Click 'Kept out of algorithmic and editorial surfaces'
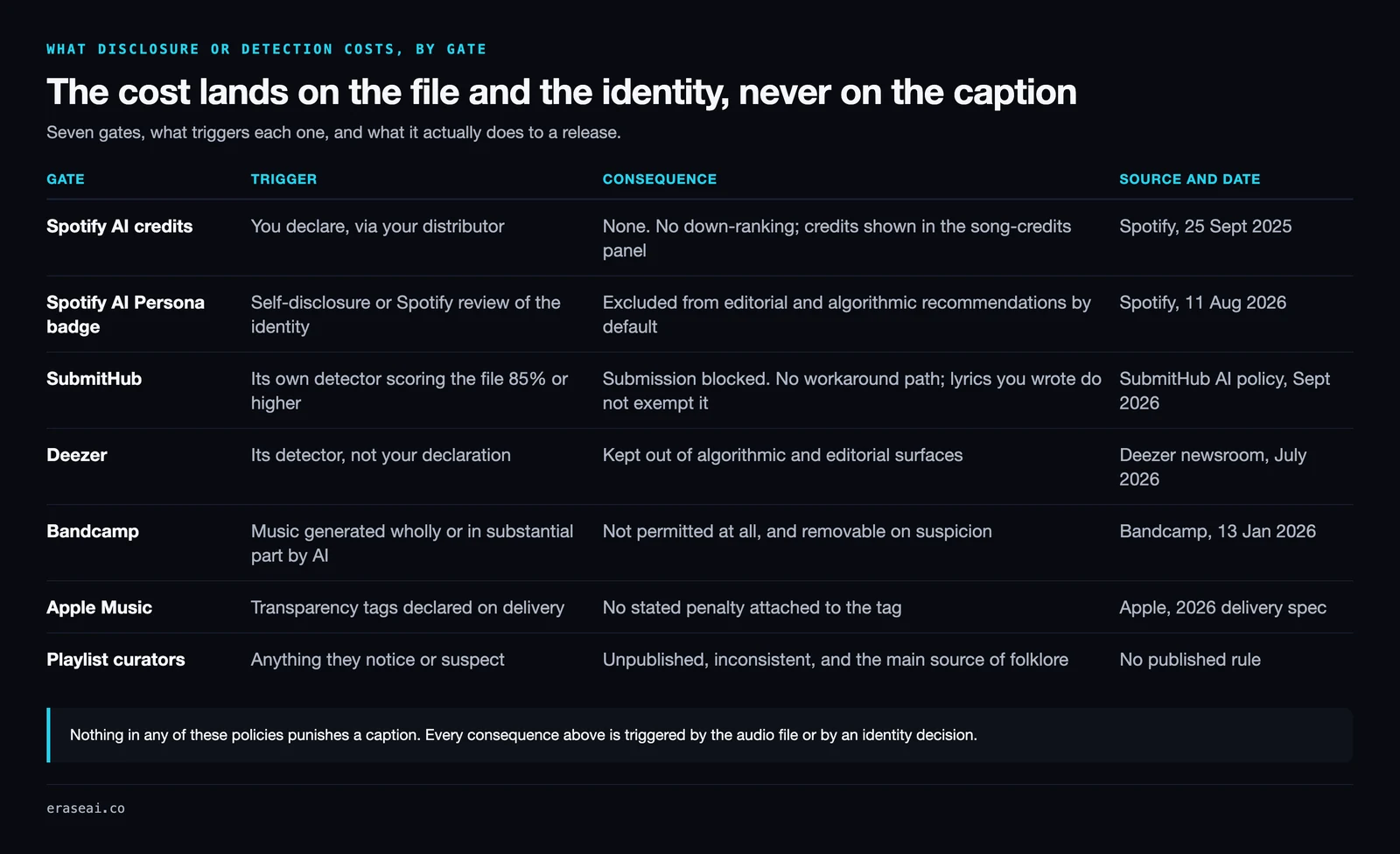 [x=782, y=455]
